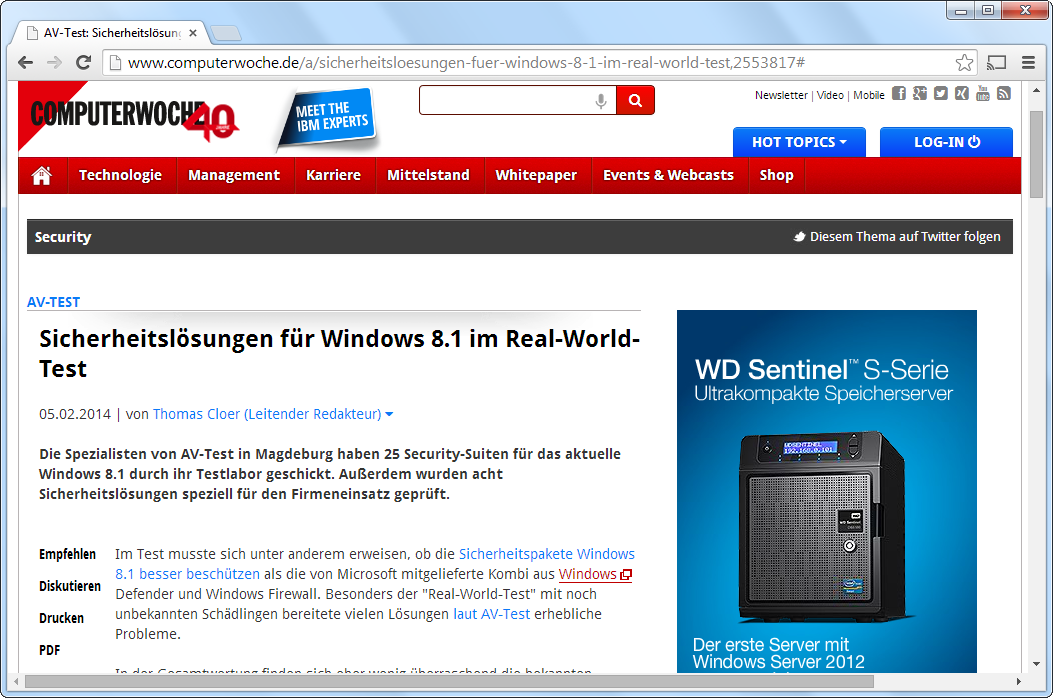Expand the HOT TOPICS dropdown
The width and height of the screenshot is (1053, 698).
point(798,142)
